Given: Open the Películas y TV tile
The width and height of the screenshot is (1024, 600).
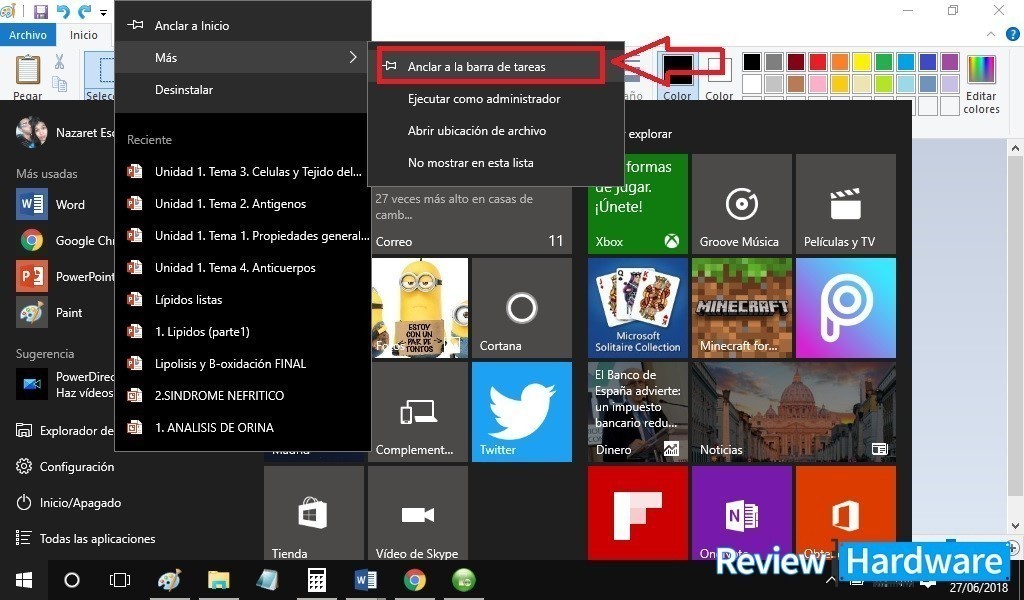Looking at the screenshot, I should pos(845,203).
